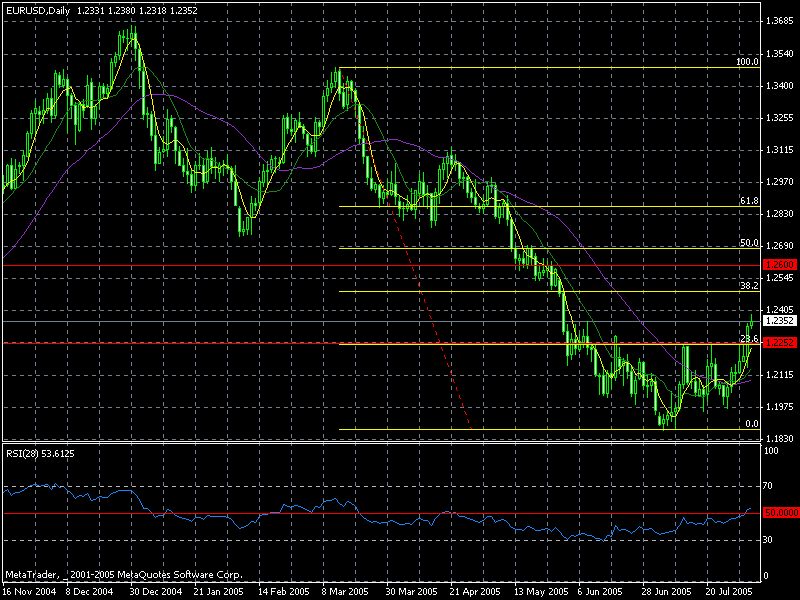The height and width of the screenshot is (600, 800).
Task: Click the Fibonacci 61.8 level label
Action: [x=749, y=201]
